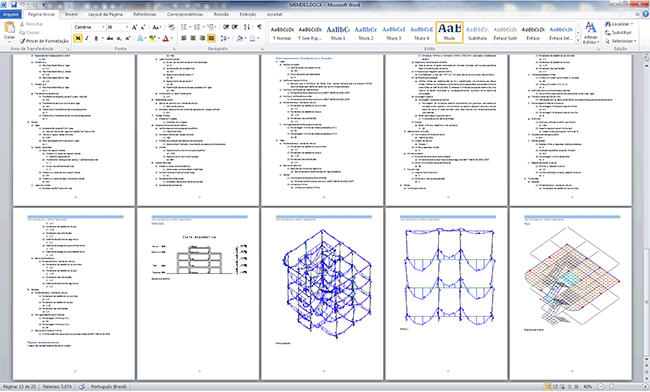Open Alterar Estilos dropdown
This screenshot has width=650, height=392.
click(x=590, y=33)
